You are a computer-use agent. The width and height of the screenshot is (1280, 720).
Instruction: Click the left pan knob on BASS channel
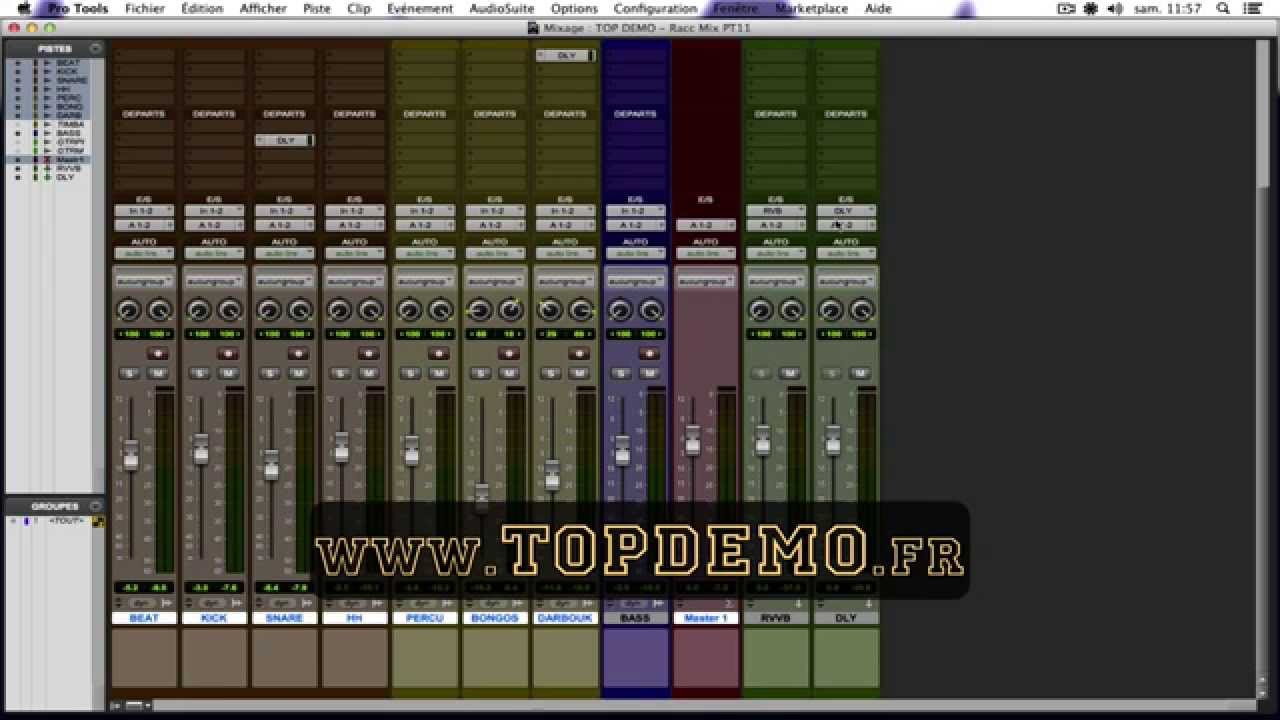620,311
